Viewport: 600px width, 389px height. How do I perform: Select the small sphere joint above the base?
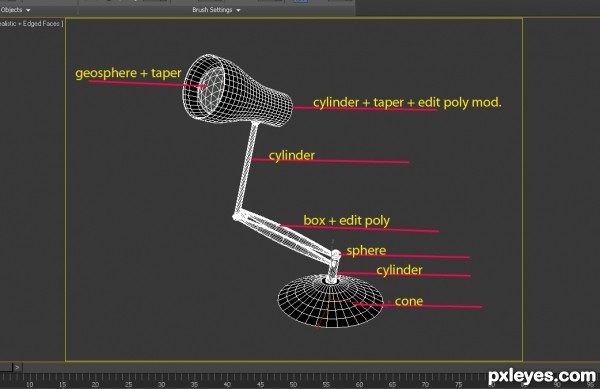(336, 254)
